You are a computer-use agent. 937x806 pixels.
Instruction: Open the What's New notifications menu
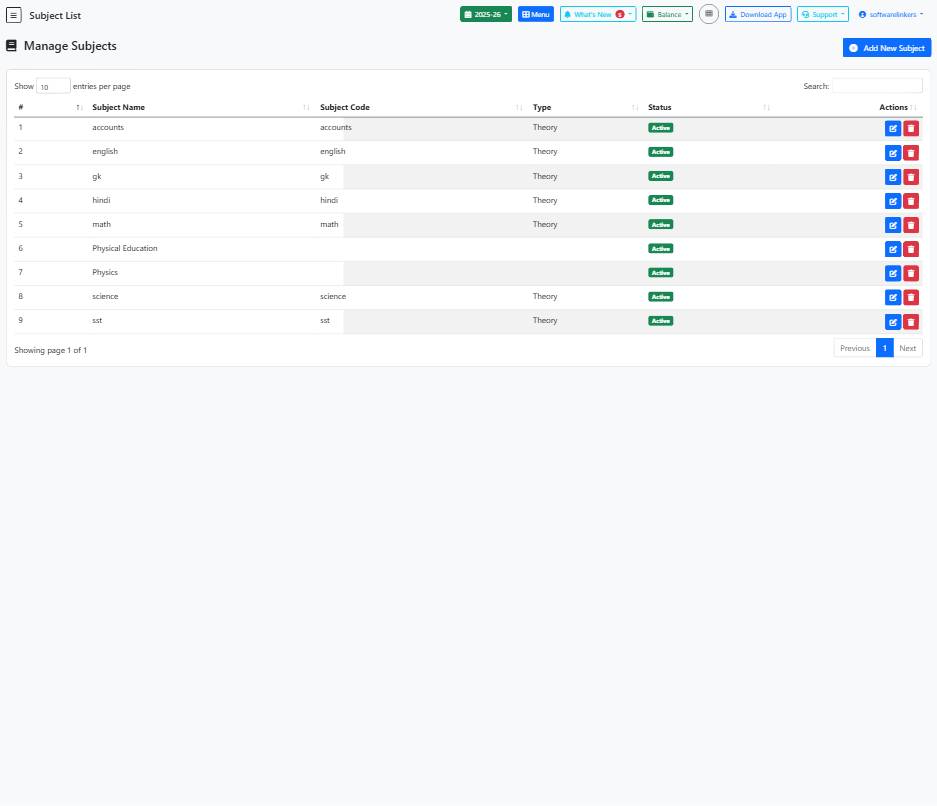[x=597, y=14]
